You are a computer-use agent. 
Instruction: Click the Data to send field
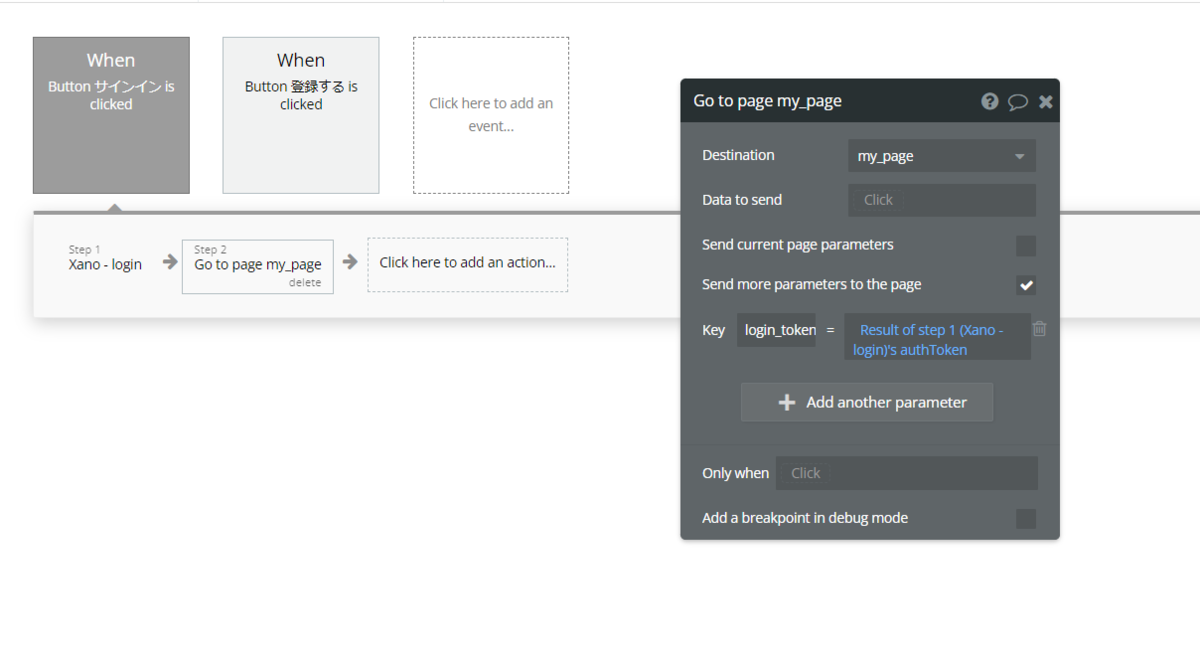[x=941, y=200]
